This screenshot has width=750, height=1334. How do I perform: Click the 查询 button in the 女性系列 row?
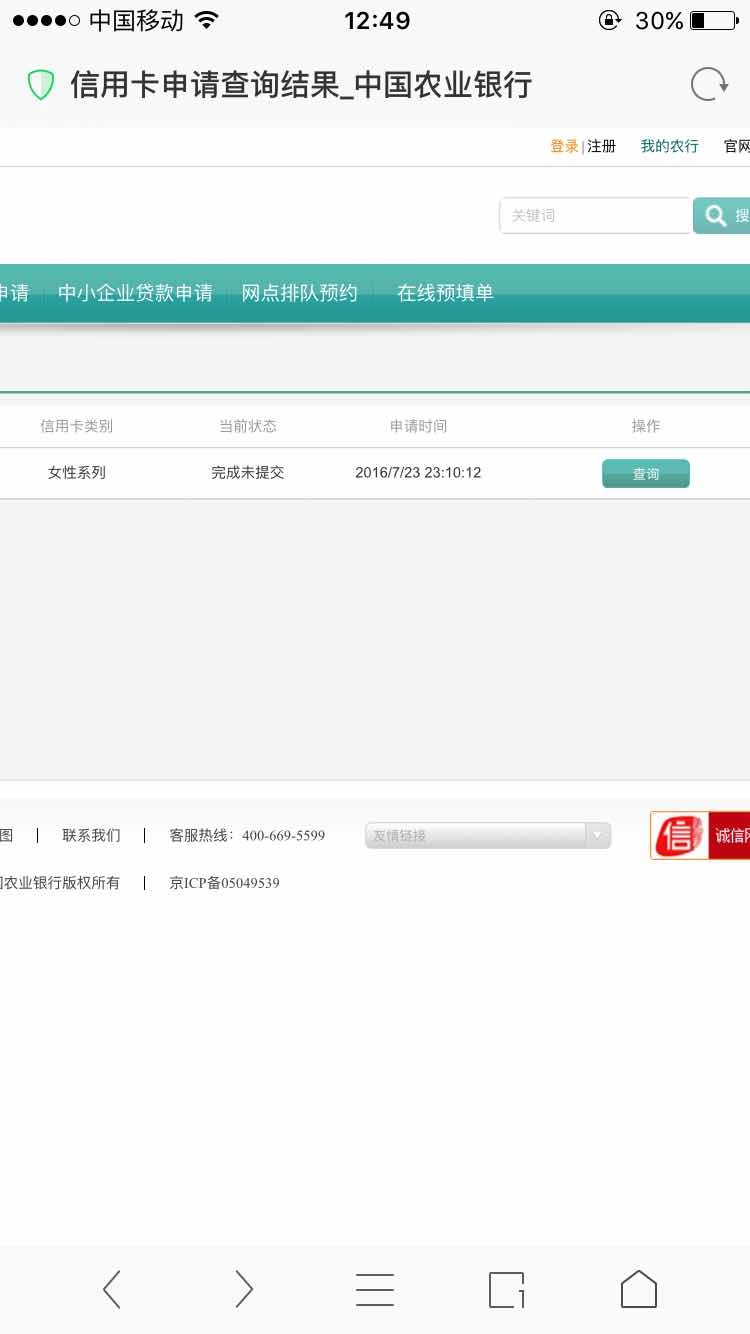tap(646, 474)
